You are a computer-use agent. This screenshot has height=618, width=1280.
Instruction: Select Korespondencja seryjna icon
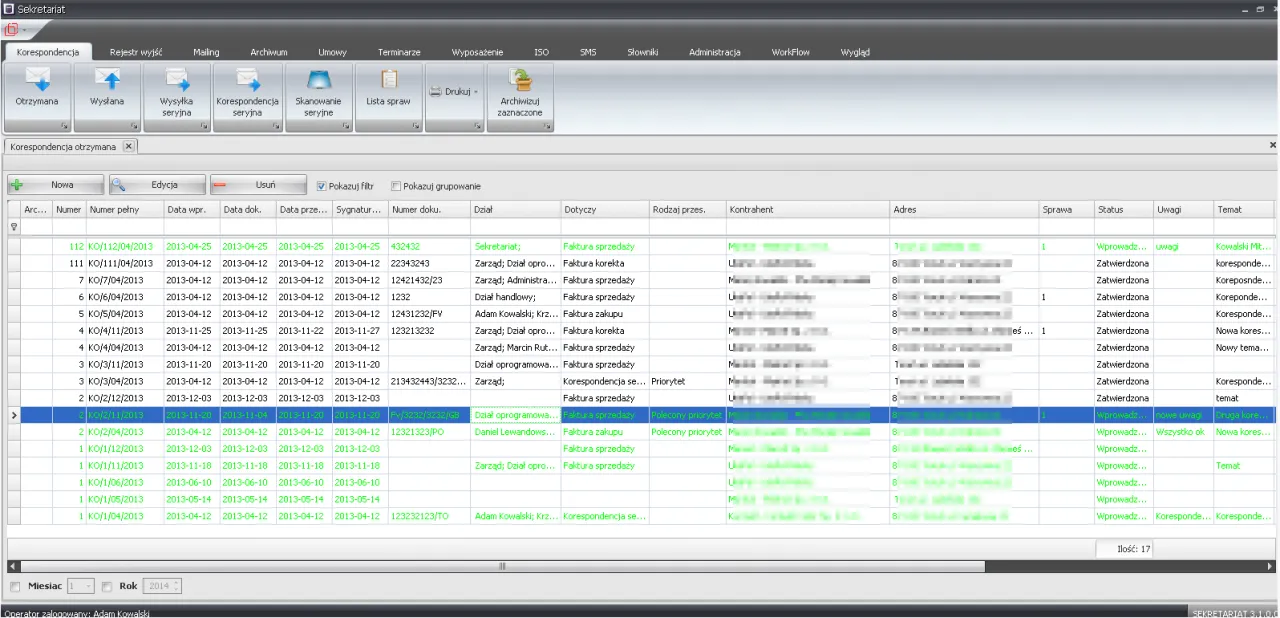[x=247, y=81]
